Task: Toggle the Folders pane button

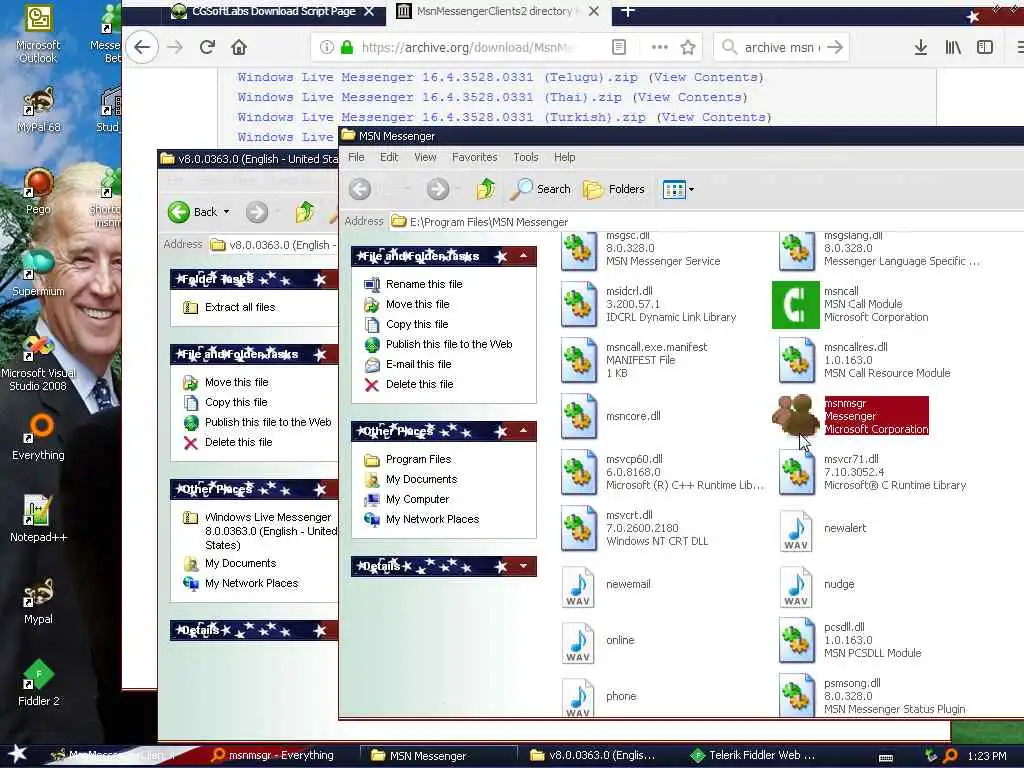Action: tap(613, 189)
